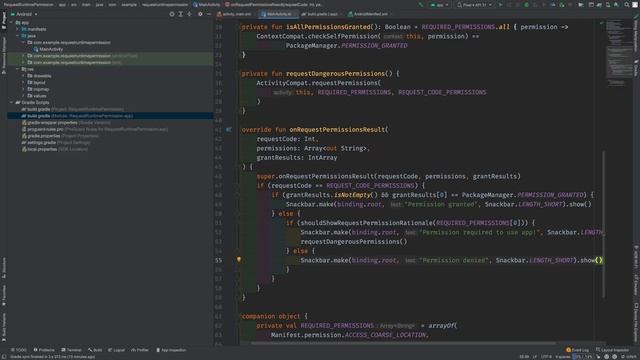
Task: Click the Search Everywhere magnifier icon
Action: click(x=627, y=5)
